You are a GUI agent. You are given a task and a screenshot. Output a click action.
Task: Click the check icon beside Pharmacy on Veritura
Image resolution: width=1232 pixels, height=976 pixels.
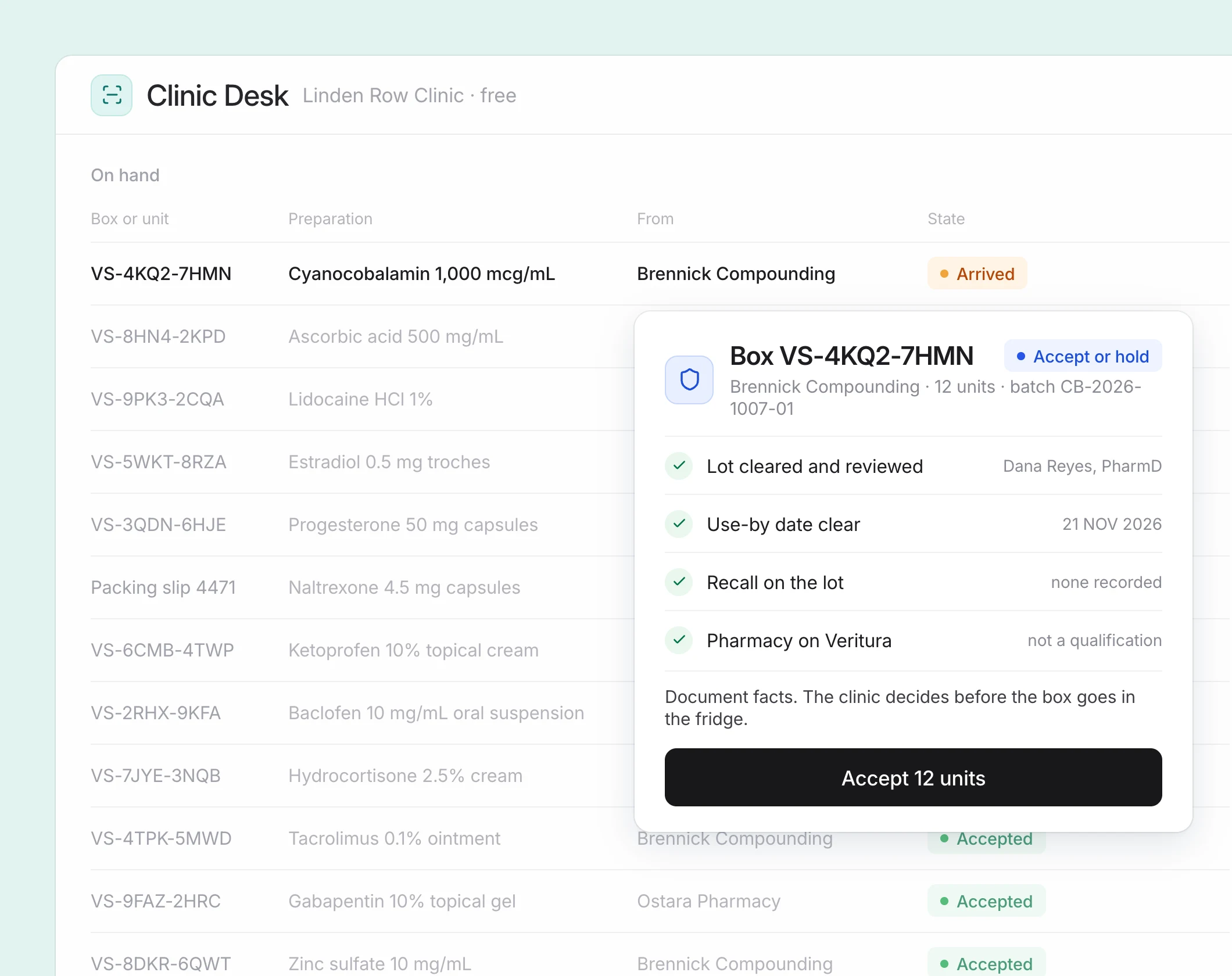pyautogui.click(x=679, y=640)
